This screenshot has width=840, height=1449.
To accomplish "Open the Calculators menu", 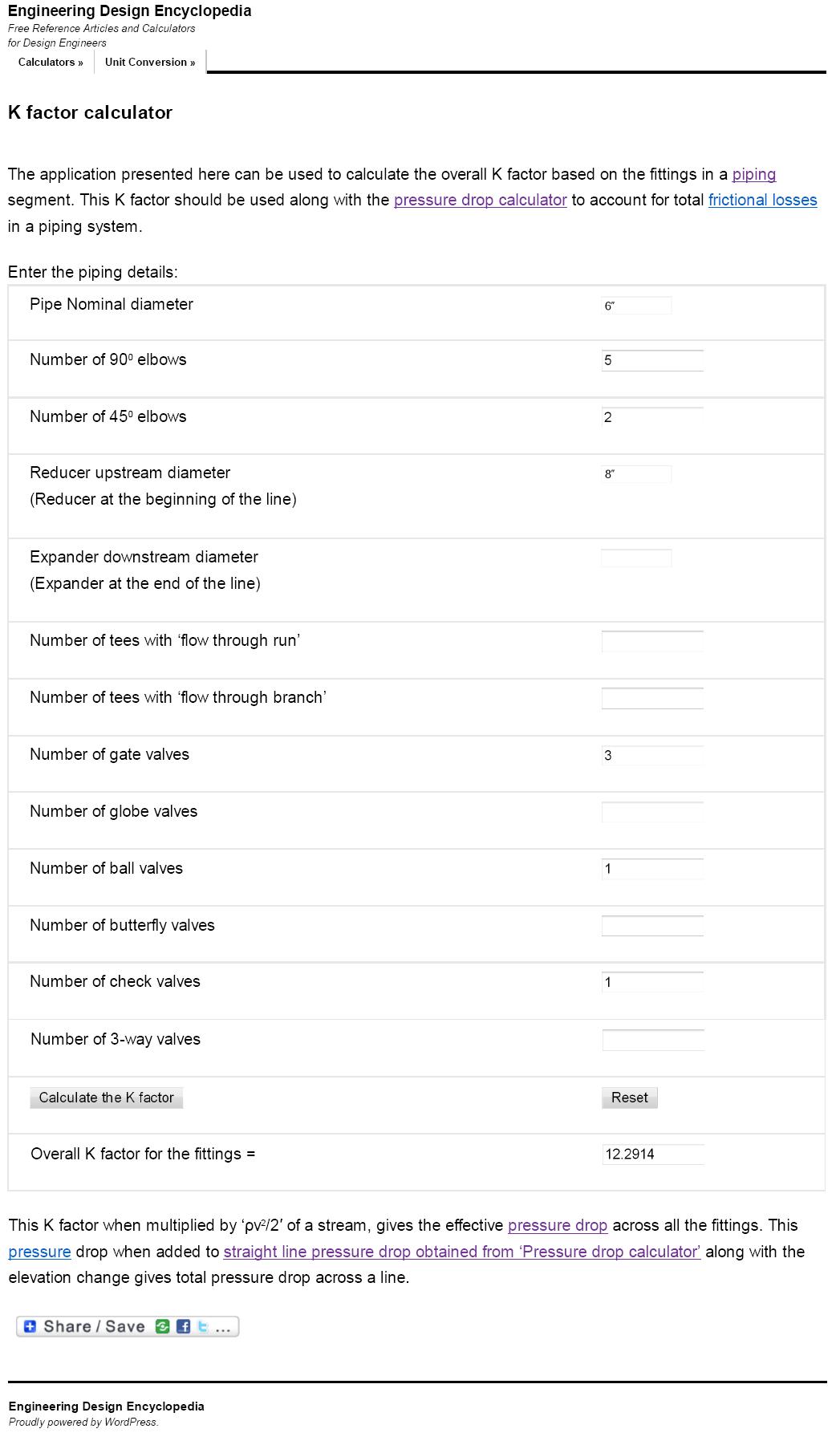I will pyautogui.click(x=51, y=63).
